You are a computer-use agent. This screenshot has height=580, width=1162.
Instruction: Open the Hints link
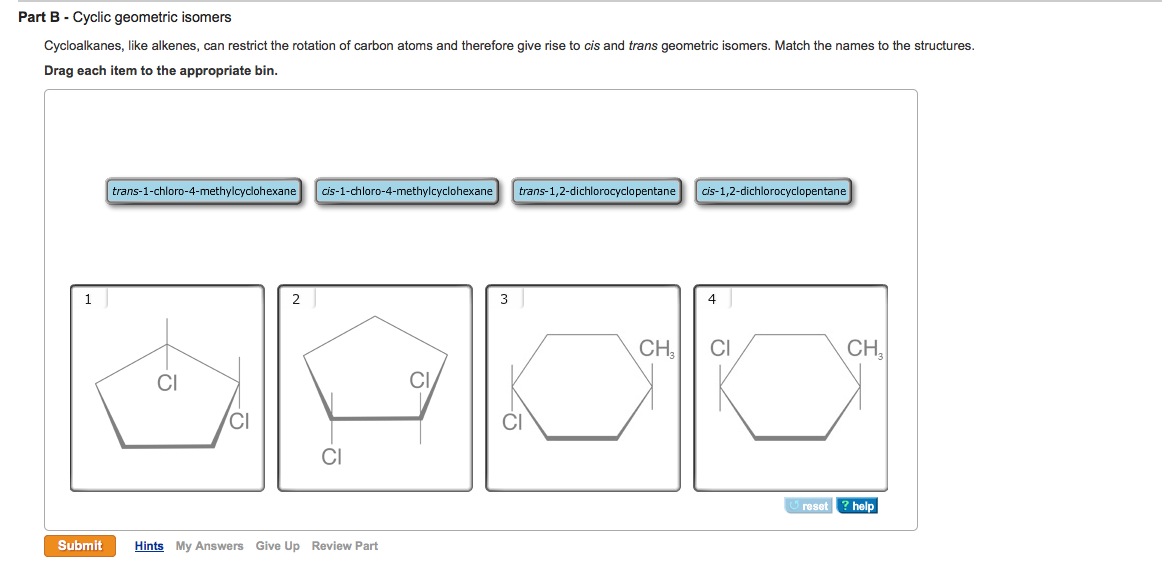point(148,545)
